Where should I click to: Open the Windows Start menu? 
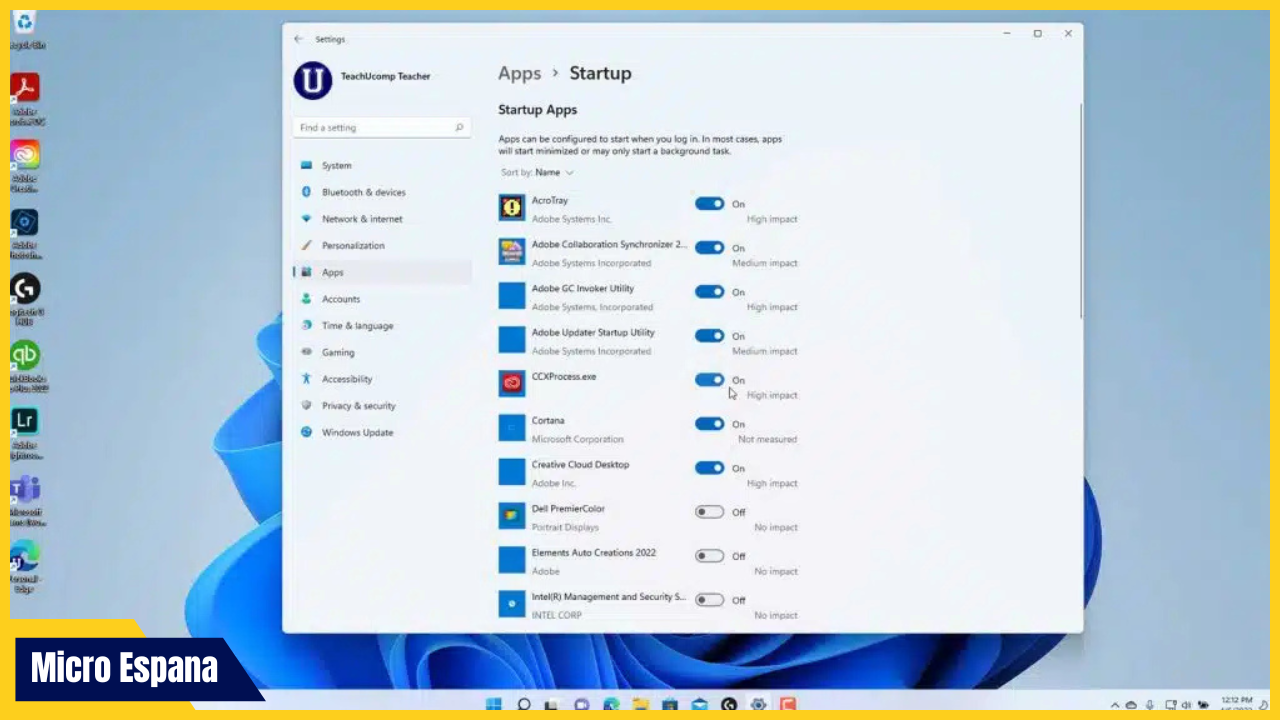494,704
